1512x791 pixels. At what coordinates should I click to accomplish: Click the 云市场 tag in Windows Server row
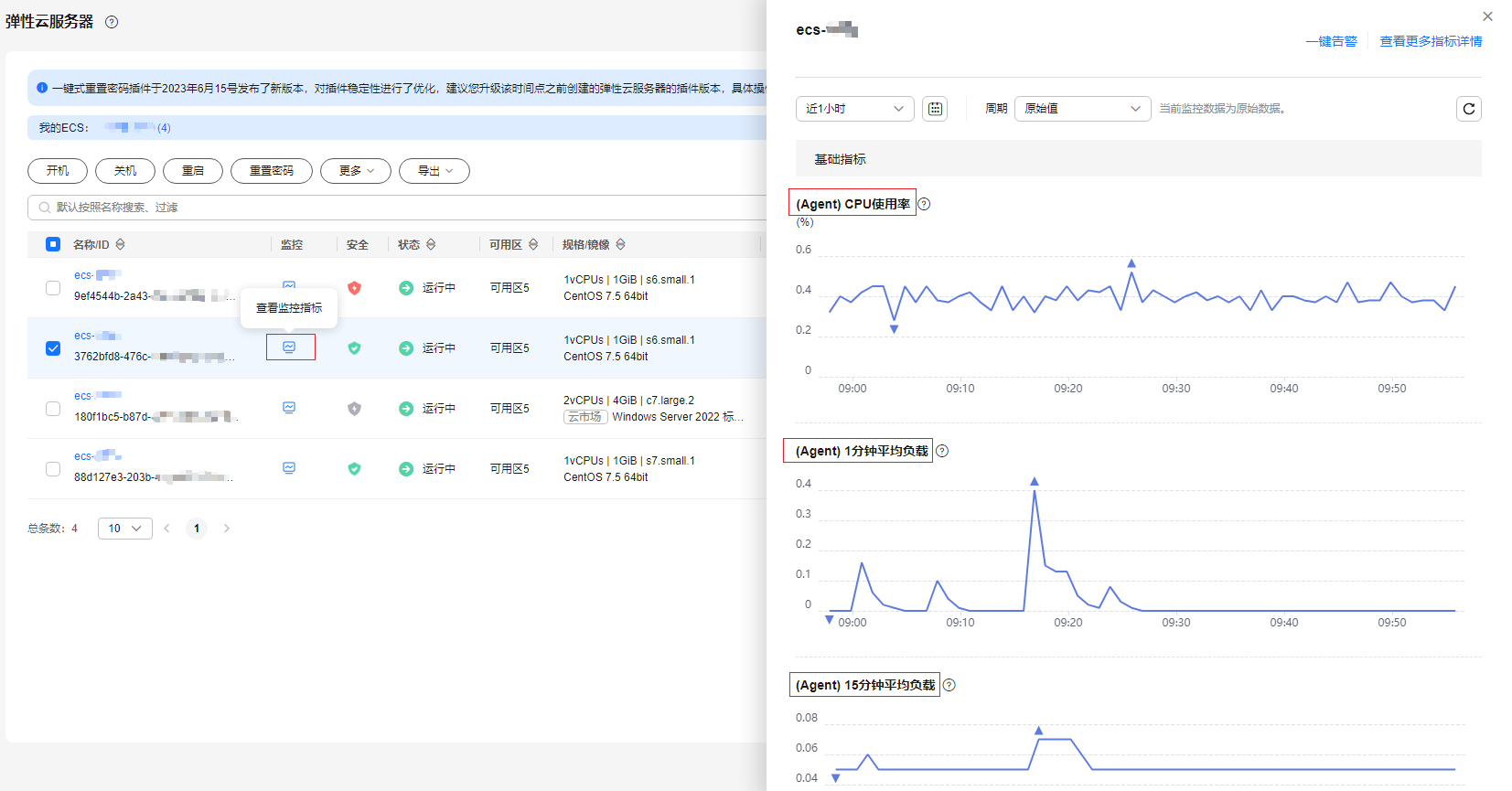pos(584,417)
